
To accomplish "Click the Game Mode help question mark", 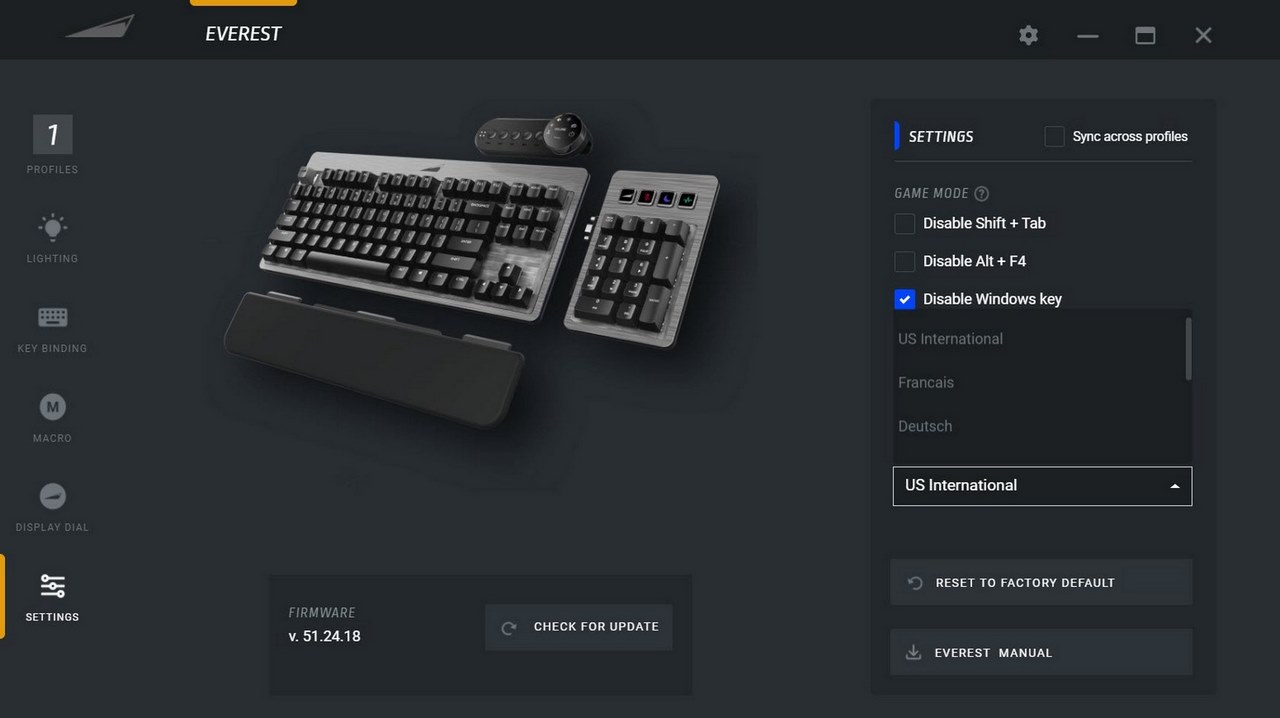I will [981, 193].
